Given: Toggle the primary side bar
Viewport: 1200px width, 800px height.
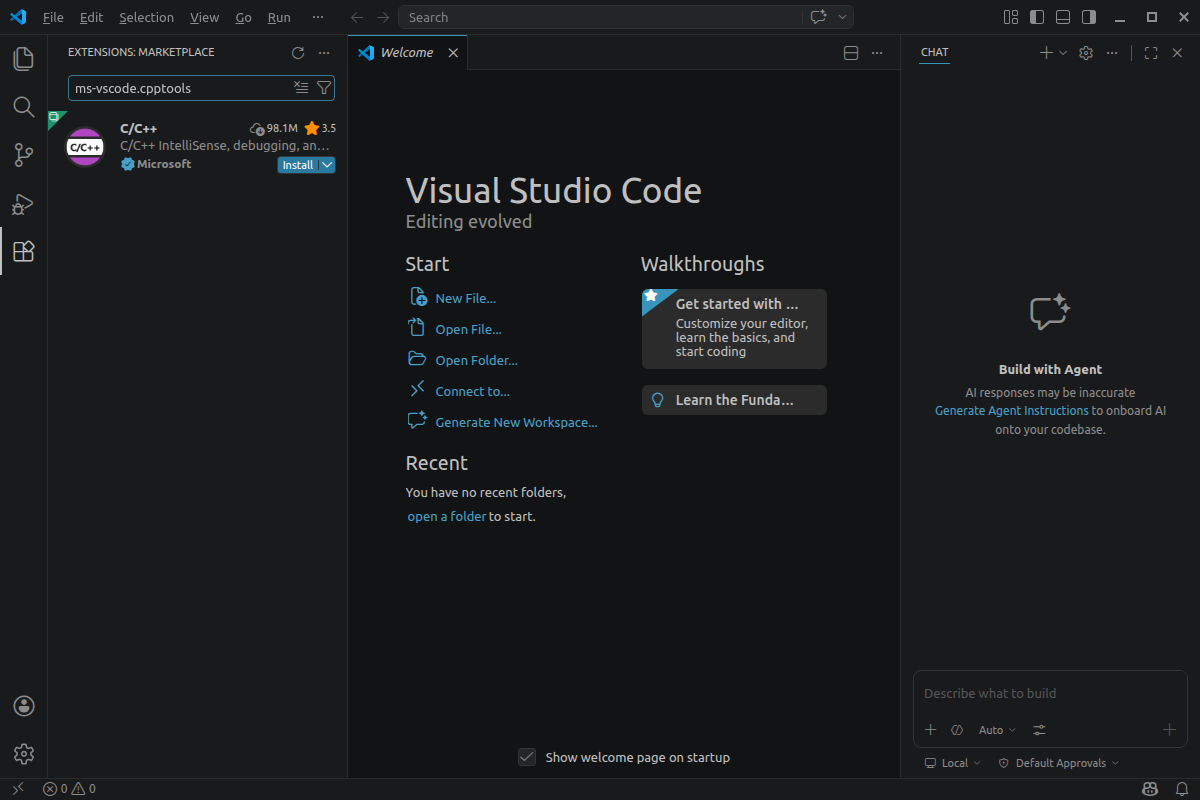Looking at the screenshot, I should tap(1037, 17).
